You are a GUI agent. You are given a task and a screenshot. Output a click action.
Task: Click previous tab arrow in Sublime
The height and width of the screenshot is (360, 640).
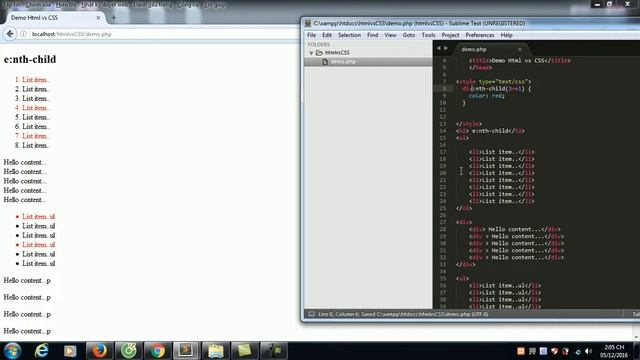(x=439, y=49)
